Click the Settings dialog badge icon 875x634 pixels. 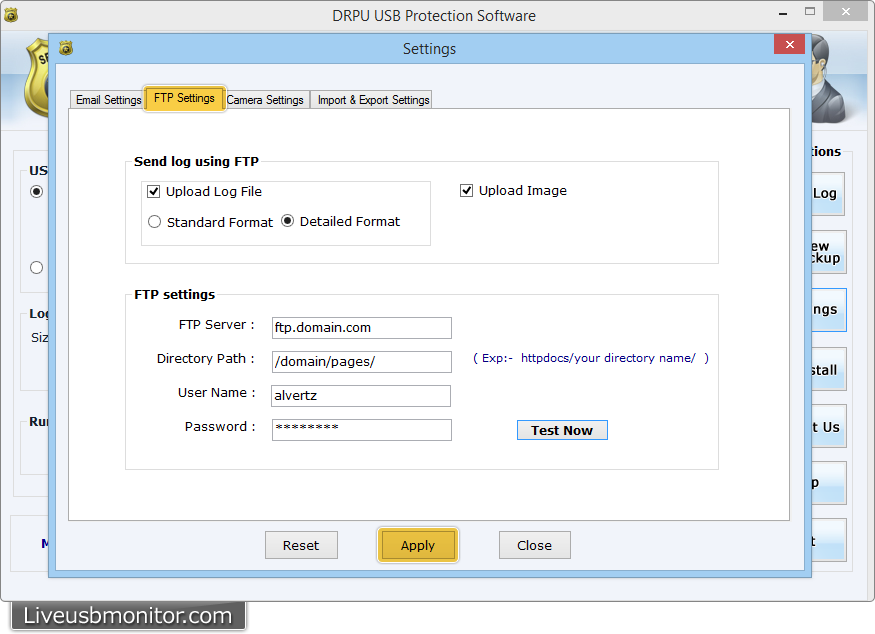pos(66,48)
